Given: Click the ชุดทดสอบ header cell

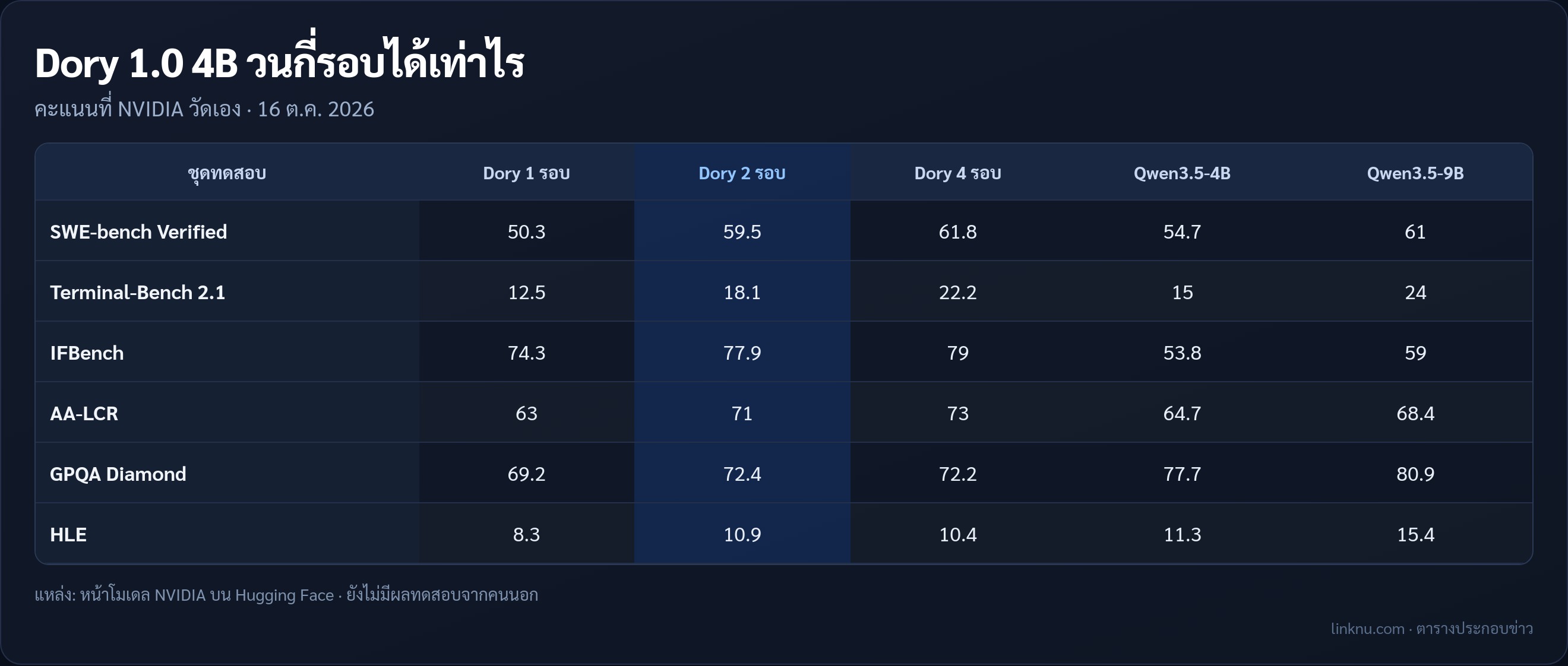Looking at the screenshot, I should click(227, 173).
